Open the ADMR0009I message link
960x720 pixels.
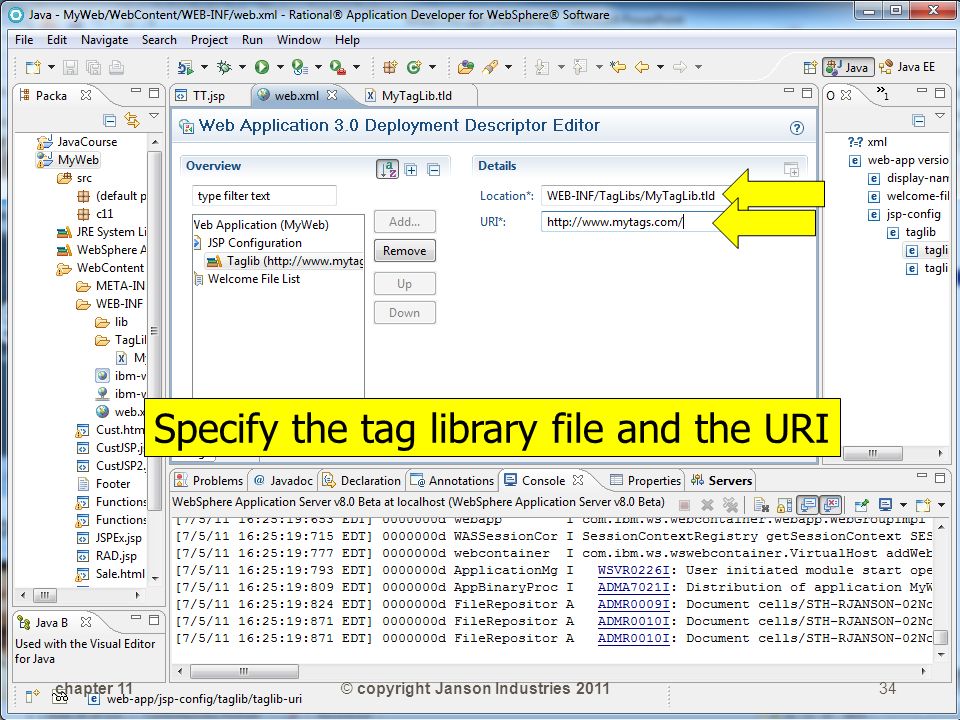point(634,604)
